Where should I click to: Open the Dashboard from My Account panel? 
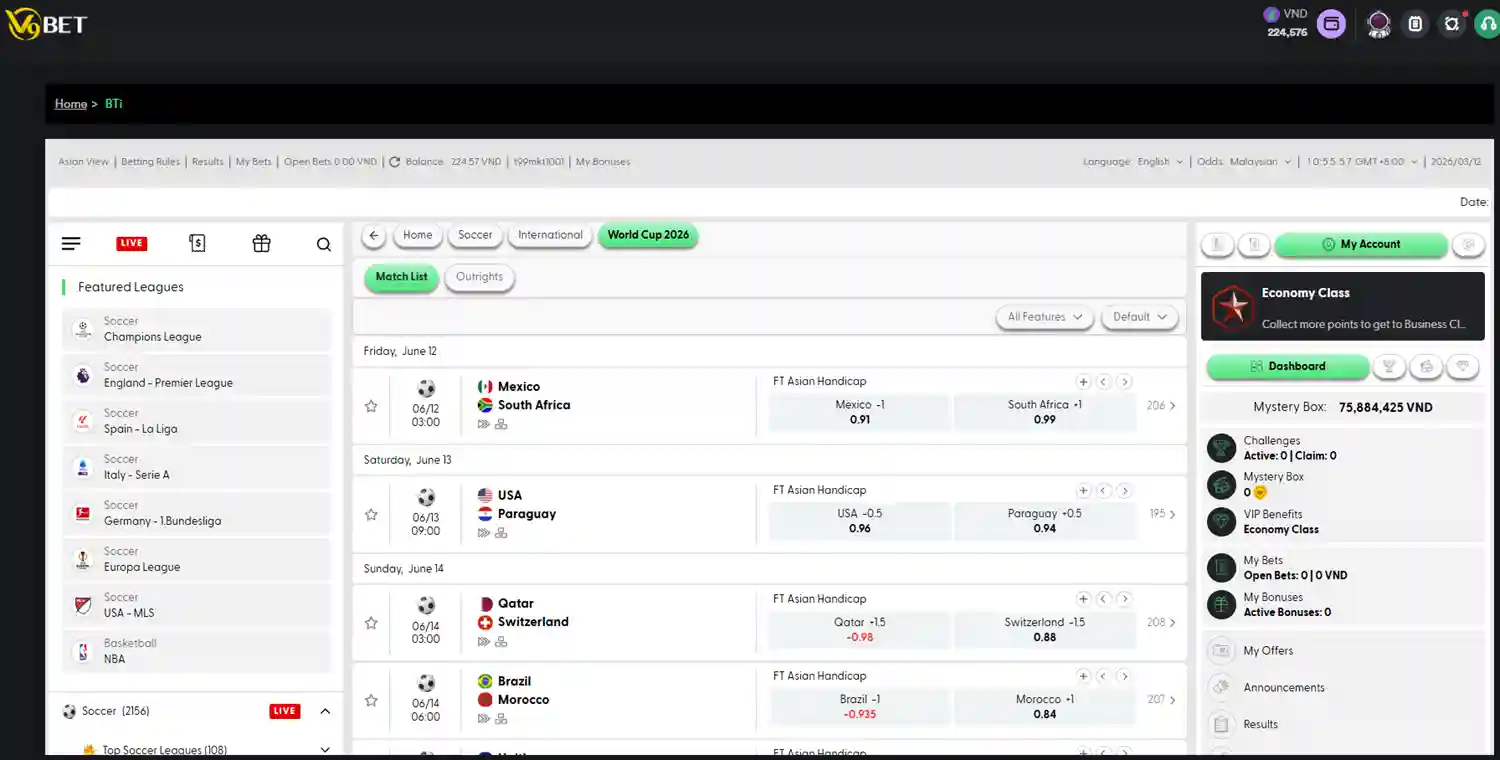[x=1287, y=366]
